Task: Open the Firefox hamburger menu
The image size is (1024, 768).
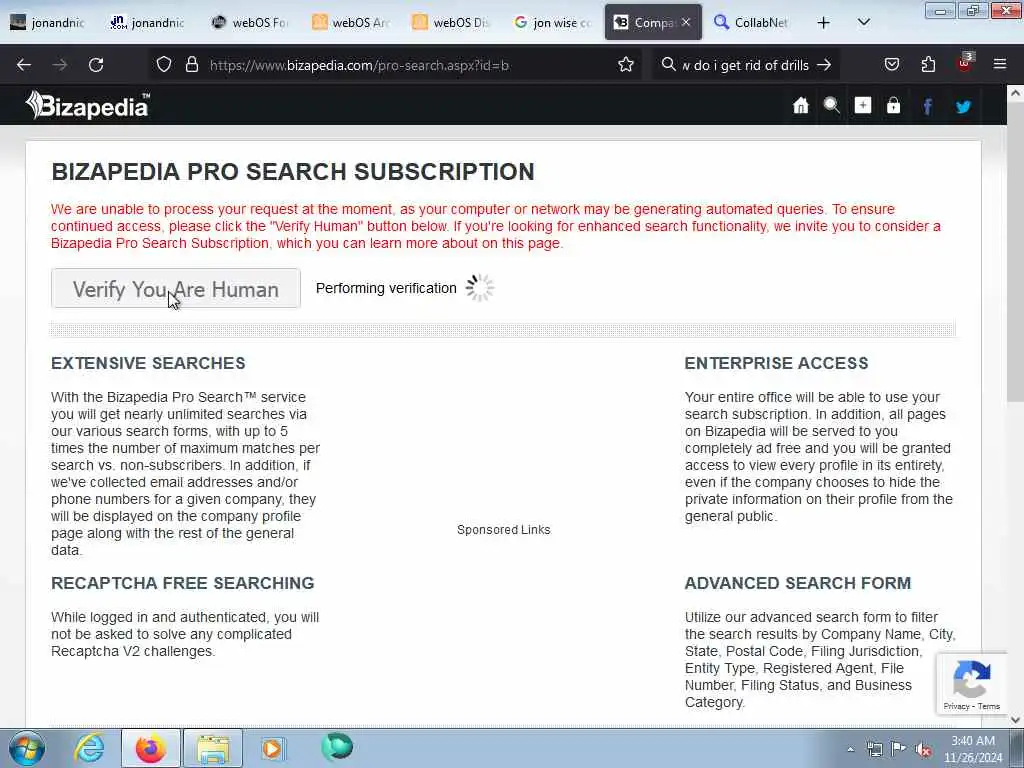Action: pyautogui.click(x=1000, y=65)
